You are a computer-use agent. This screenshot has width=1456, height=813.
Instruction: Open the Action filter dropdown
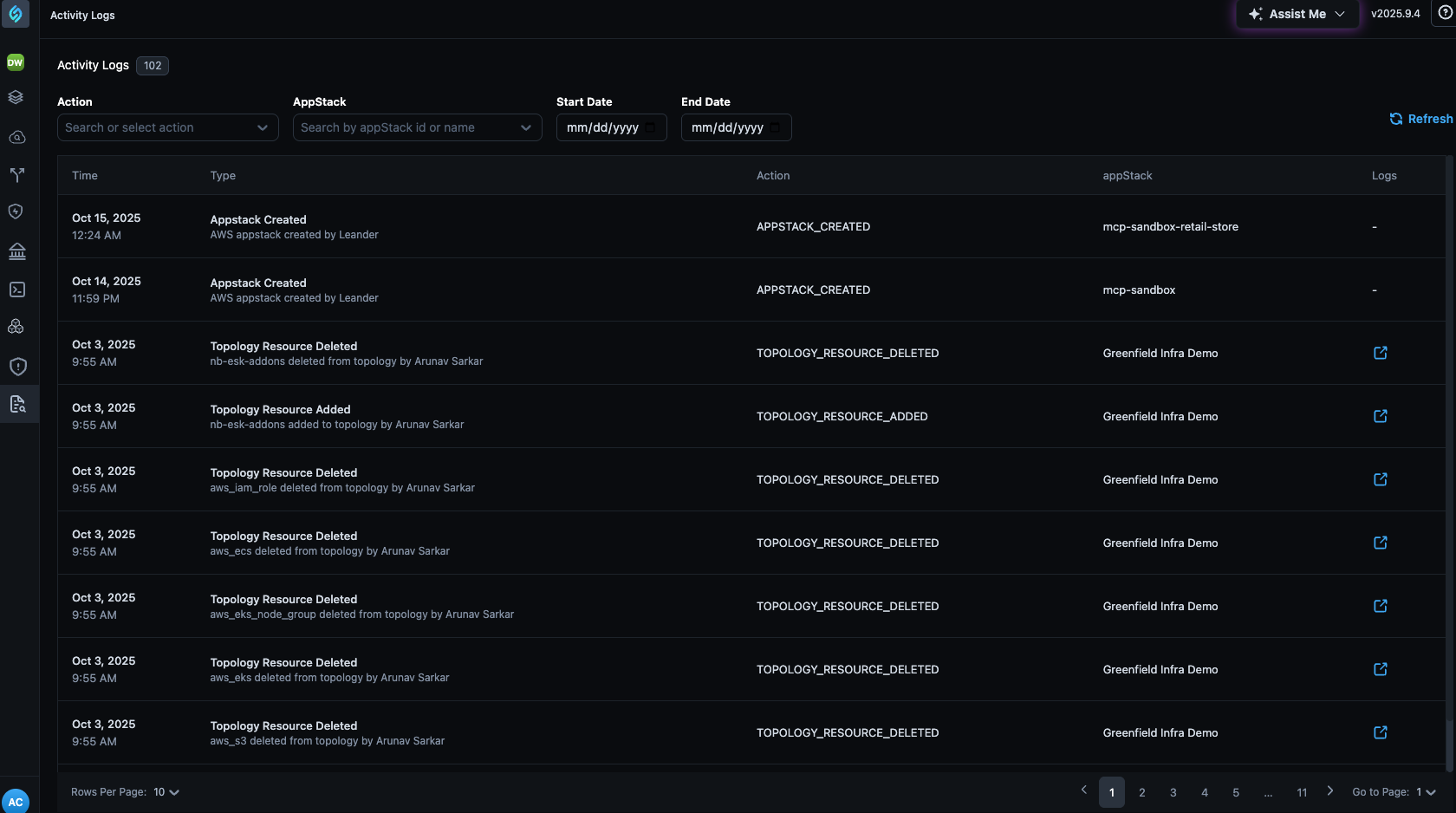coord(167,127)
